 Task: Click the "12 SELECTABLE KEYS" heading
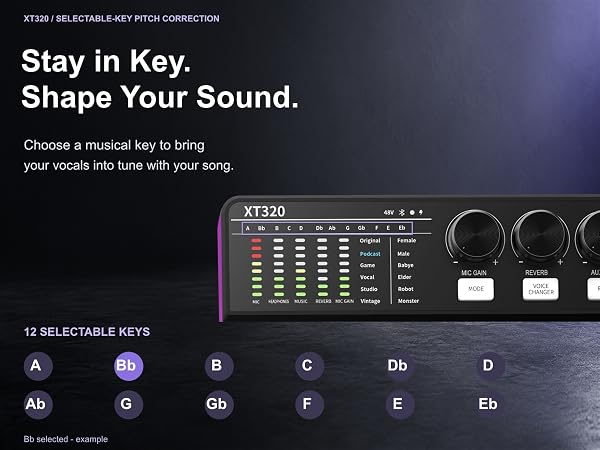point(87,332)
